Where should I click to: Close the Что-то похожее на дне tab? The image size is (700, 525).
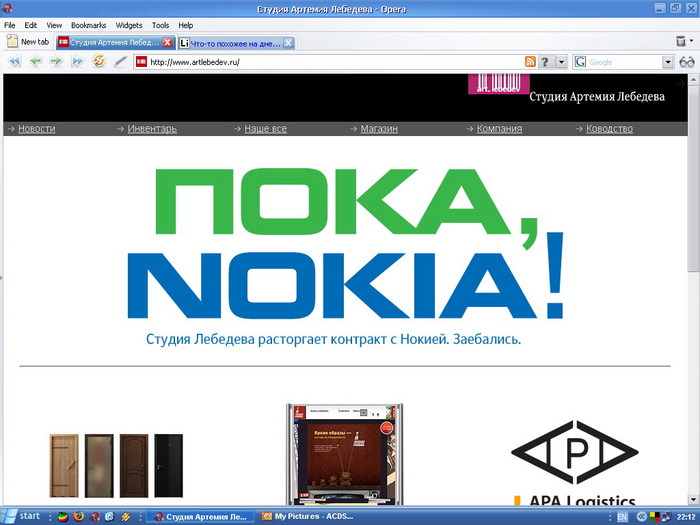coord(289,43)
